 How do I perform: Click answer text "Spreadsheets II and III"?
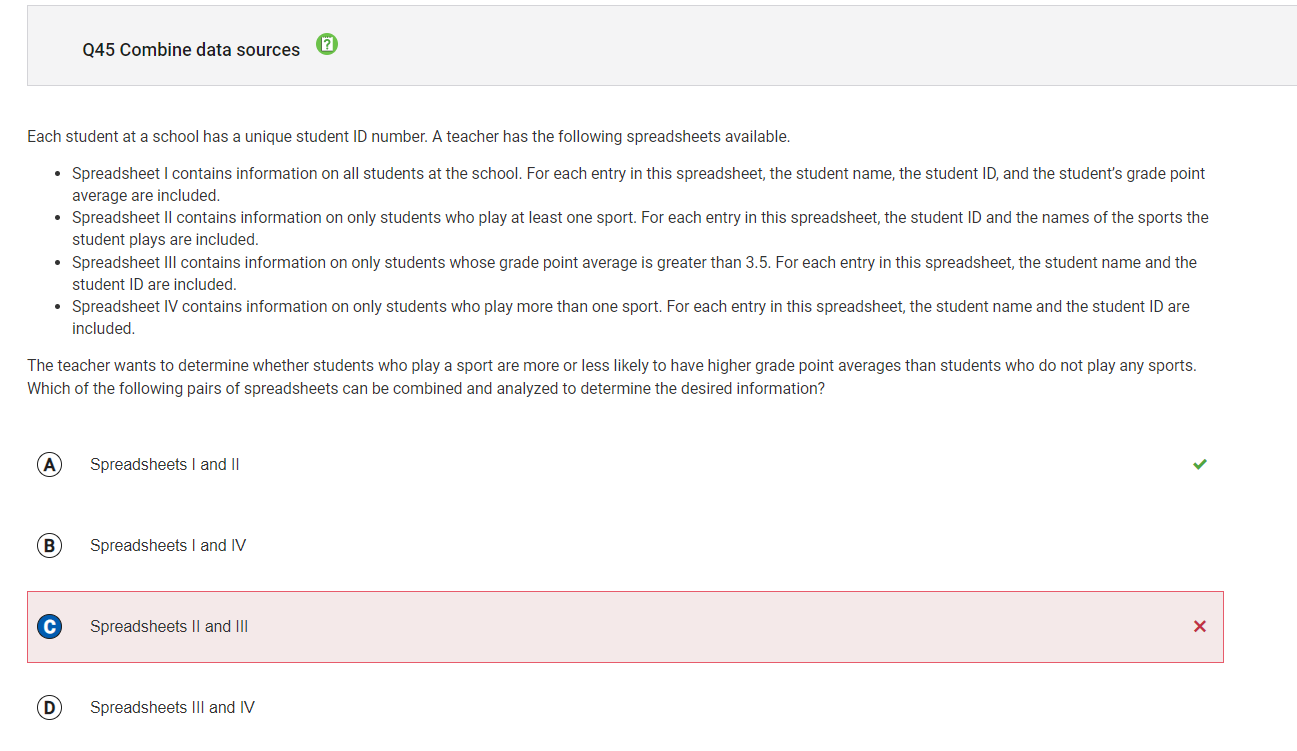click(169, 626)
